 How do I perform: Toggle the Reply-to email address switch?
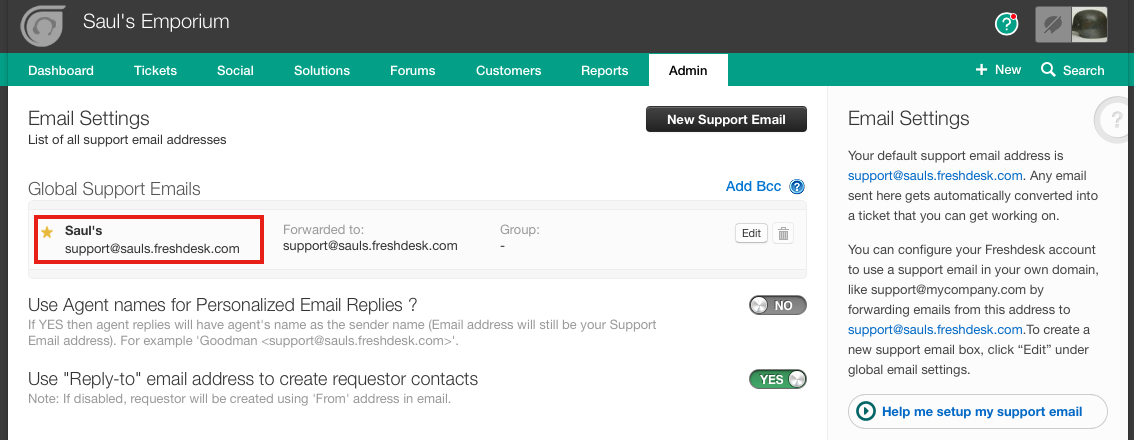coord(777,379)
